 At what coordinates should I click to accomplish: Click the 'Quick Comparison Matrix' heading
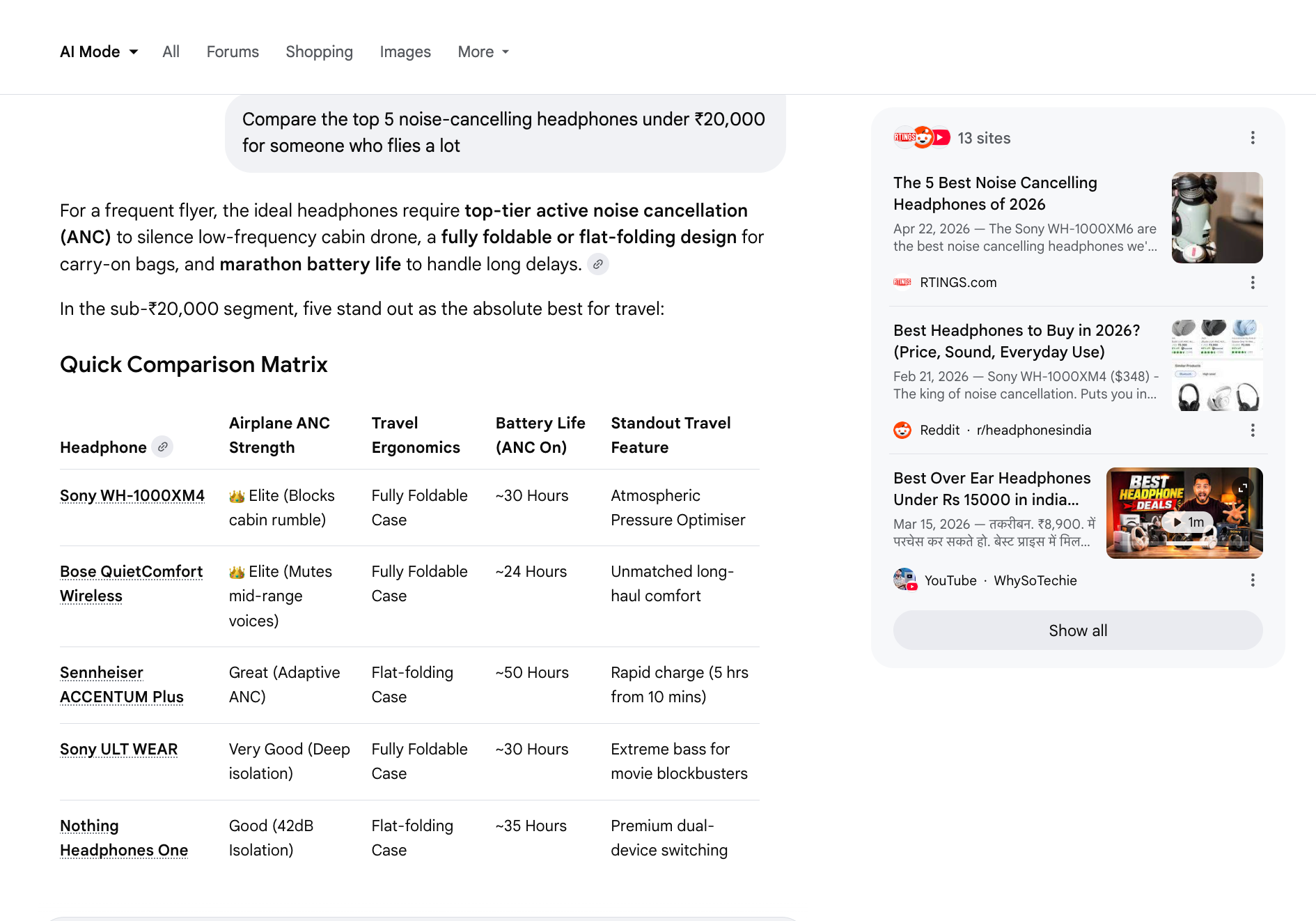(194, 364)
